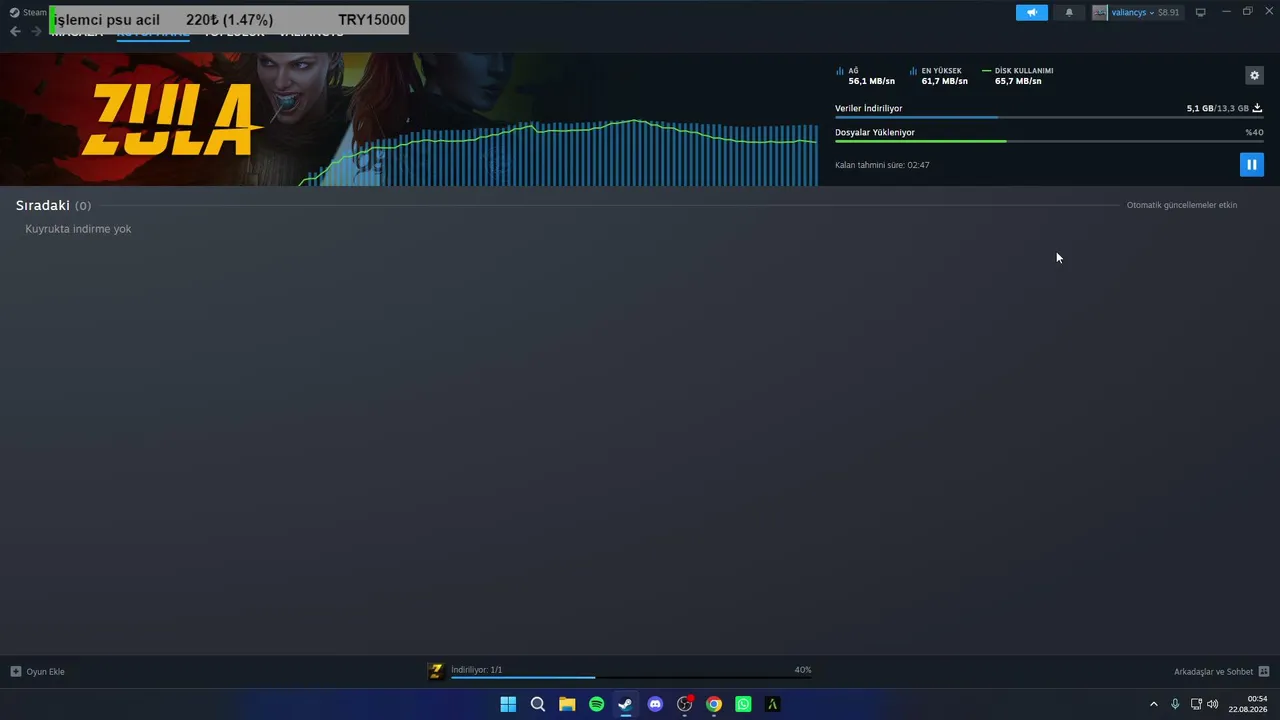This screenshot has height=720, width=1280.
Task: Switch Steam to Big Picture mode
Action: pos(1201,13)
